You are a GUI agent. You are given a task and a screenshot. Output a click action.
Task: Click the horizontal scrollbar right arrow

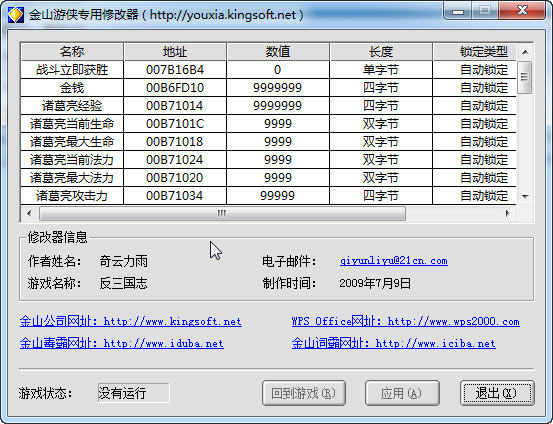click(x=508, y=213)
